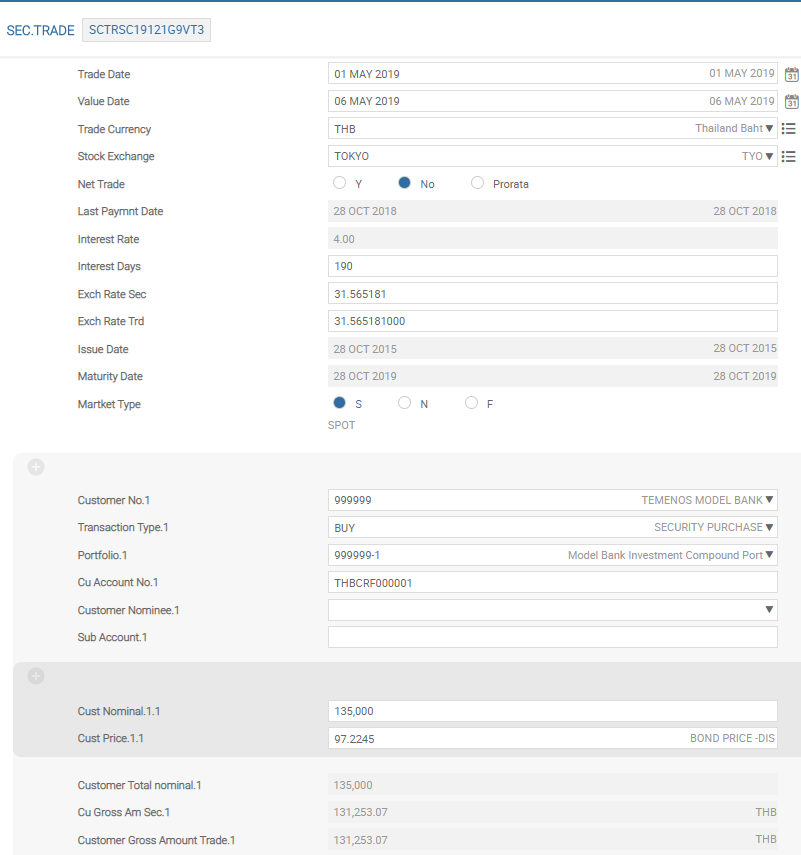Open Transaction Type.1 dropdown
The width and height of the screenshot is (801, 855).
coord(770,527)
